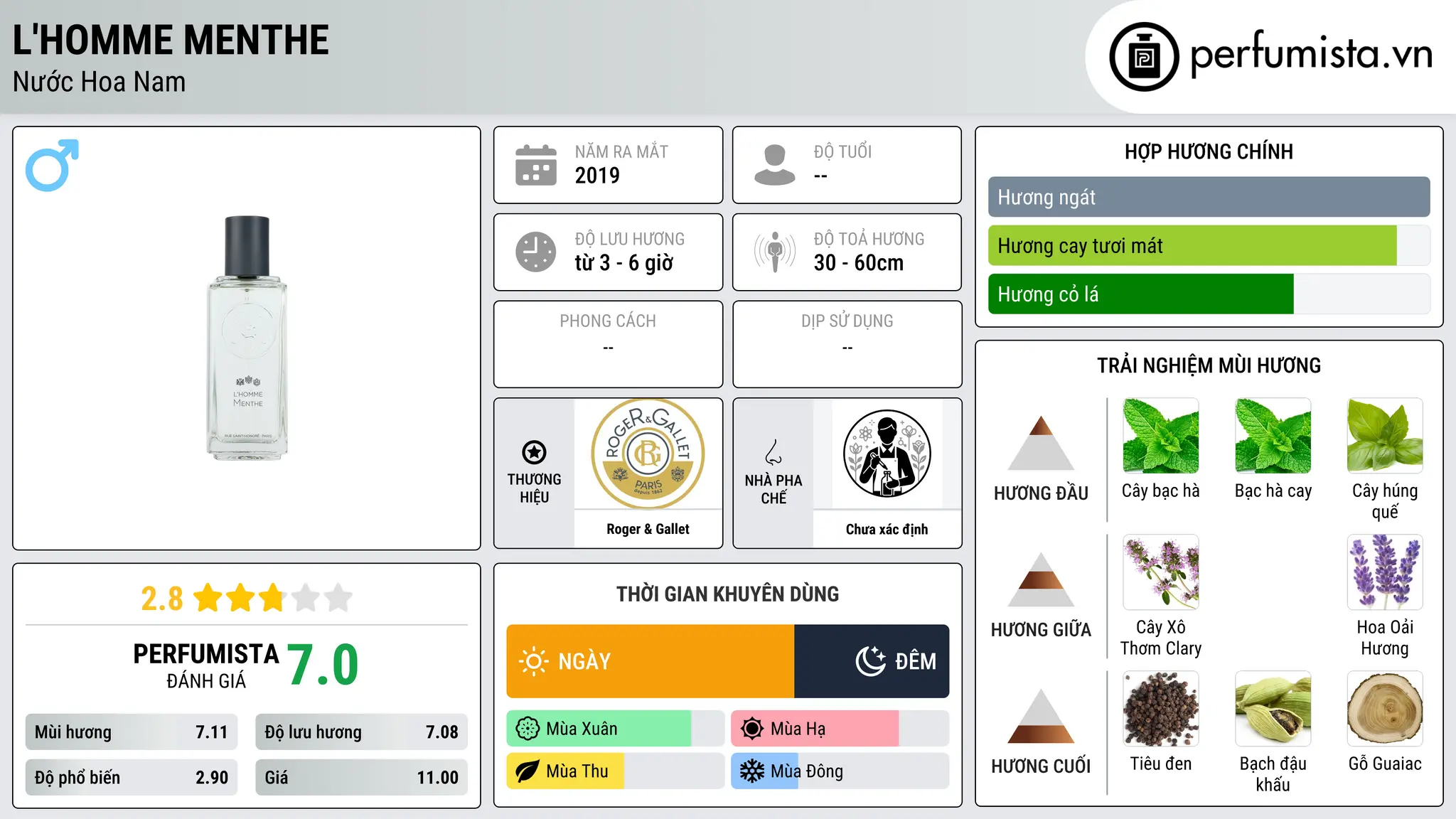Viewport: 1456px width, 819px height.
Task: Click the blue male gender symbol icon
Action: point(52,165)
